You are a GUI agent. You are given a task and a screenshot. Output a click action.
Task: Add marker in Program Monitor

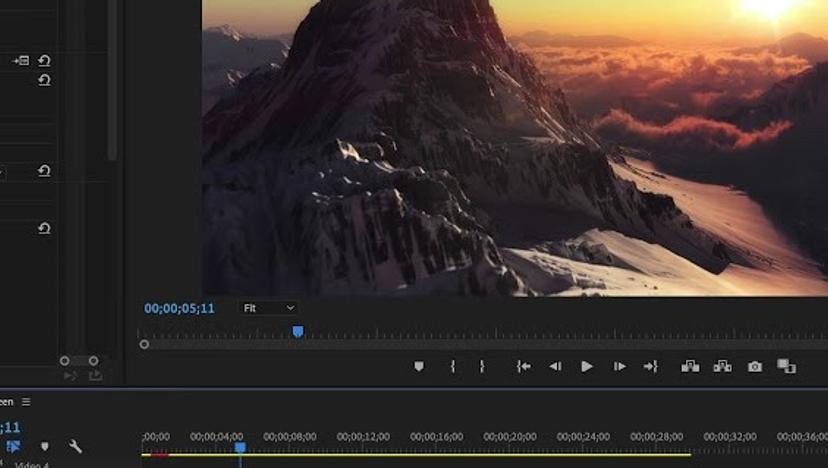pyautogui.click(x=419, y=367)
